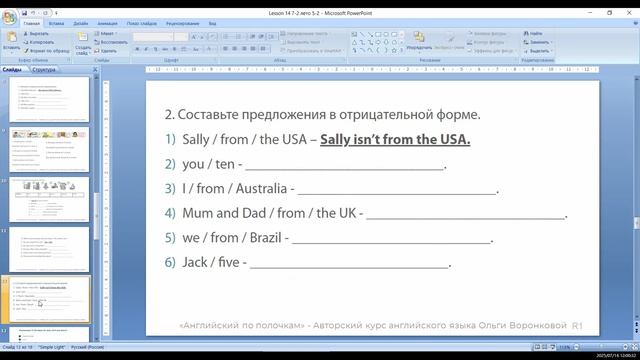Click the zoom out minus button
640x360 pixels.
pyautogui.click(x=576, y=347)
